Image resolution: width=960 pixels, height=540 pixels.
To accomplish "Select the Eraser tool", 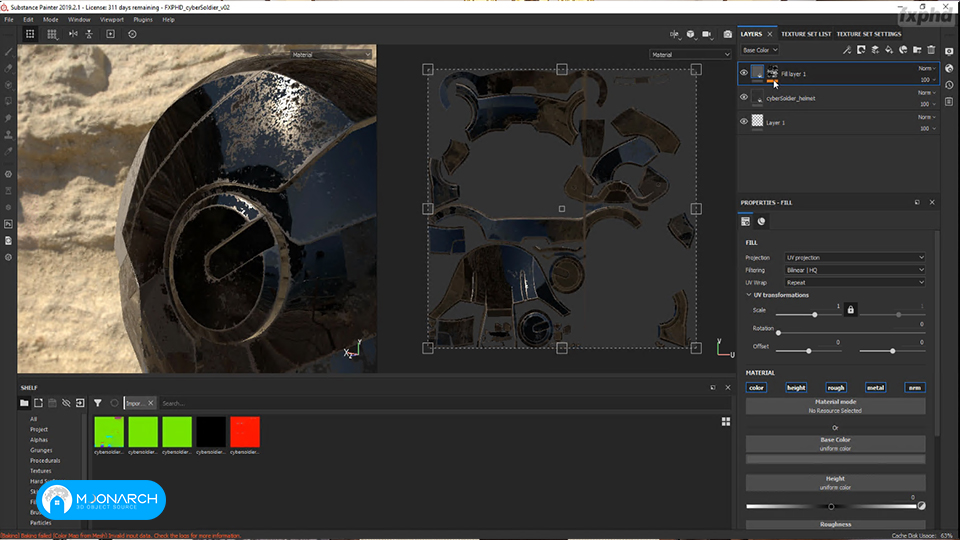I will (x=9, y=69).
